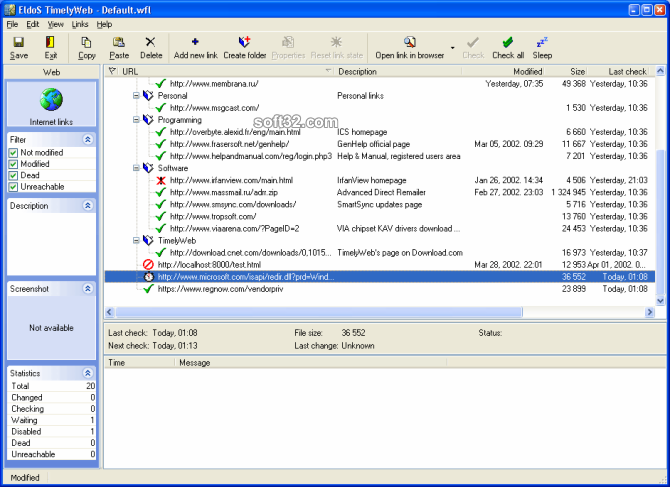Collapse the Screenshot panel
Screen dimensions: 670x487
(x=88, y=289)
